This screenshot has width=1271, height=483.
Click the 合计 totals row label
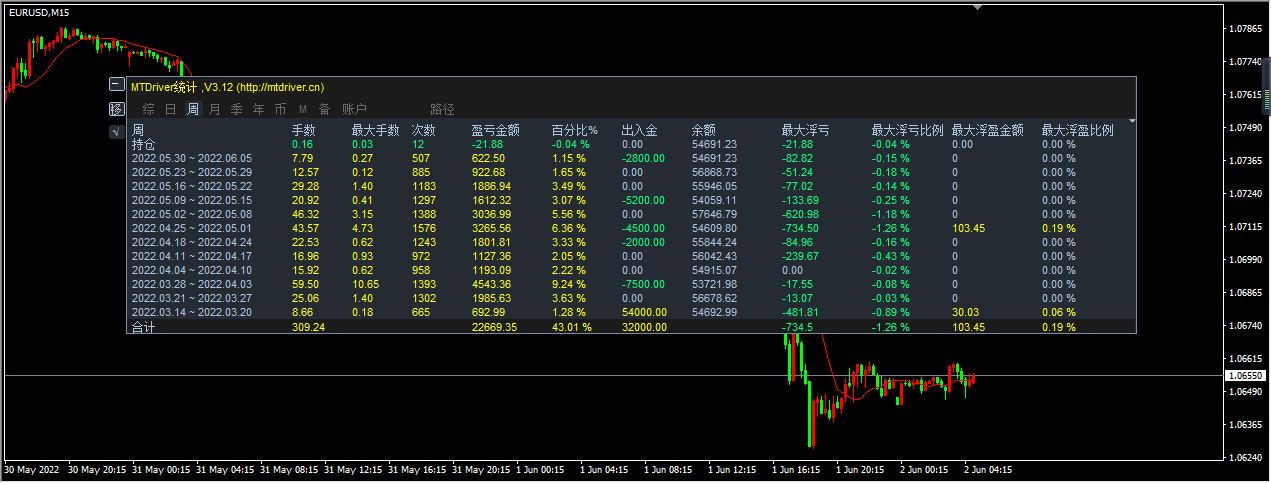click(144, 327)
